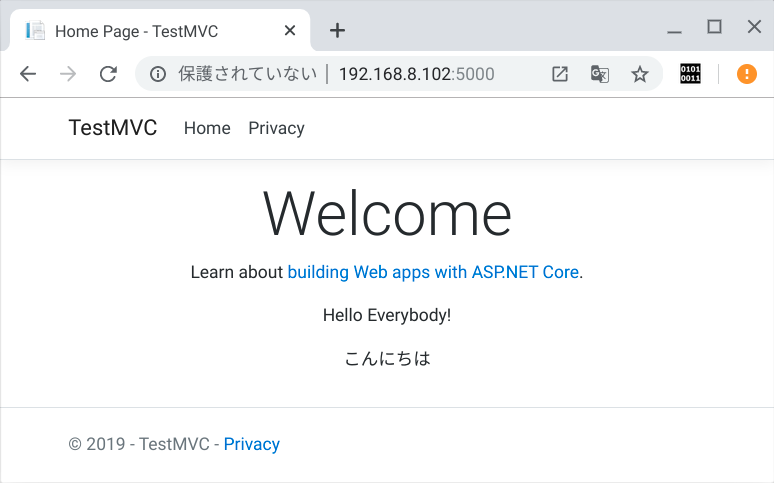
Task: Close the browser window
Action: click(754, 27)
